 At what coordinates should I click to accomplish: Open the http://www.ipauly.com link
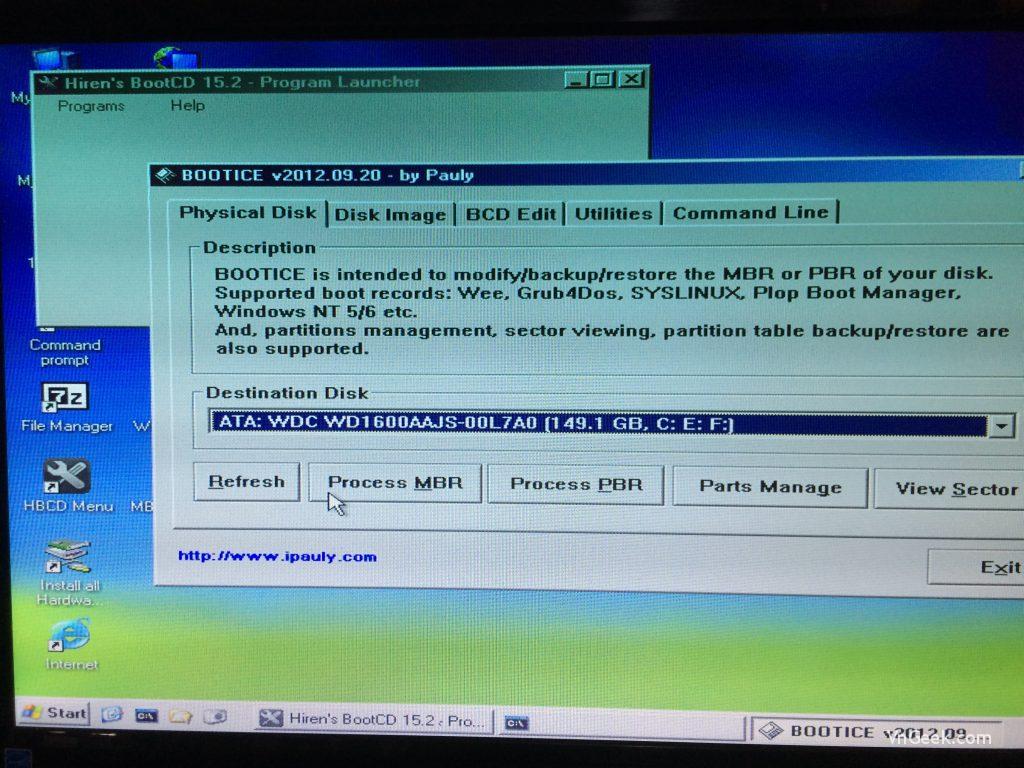click(278, 556)
